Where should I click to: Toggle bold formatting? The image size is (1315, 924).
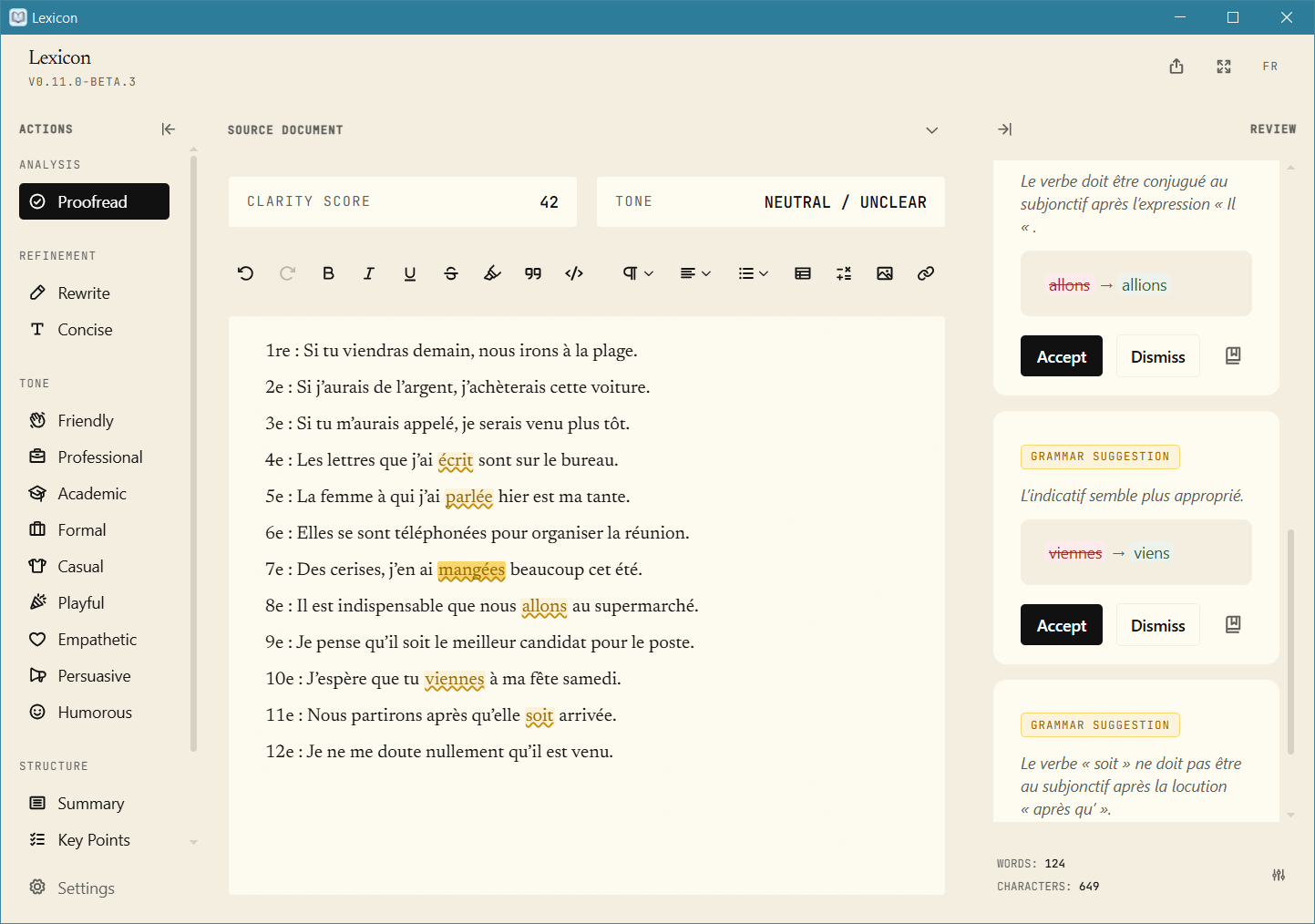(x=328, y=273)
